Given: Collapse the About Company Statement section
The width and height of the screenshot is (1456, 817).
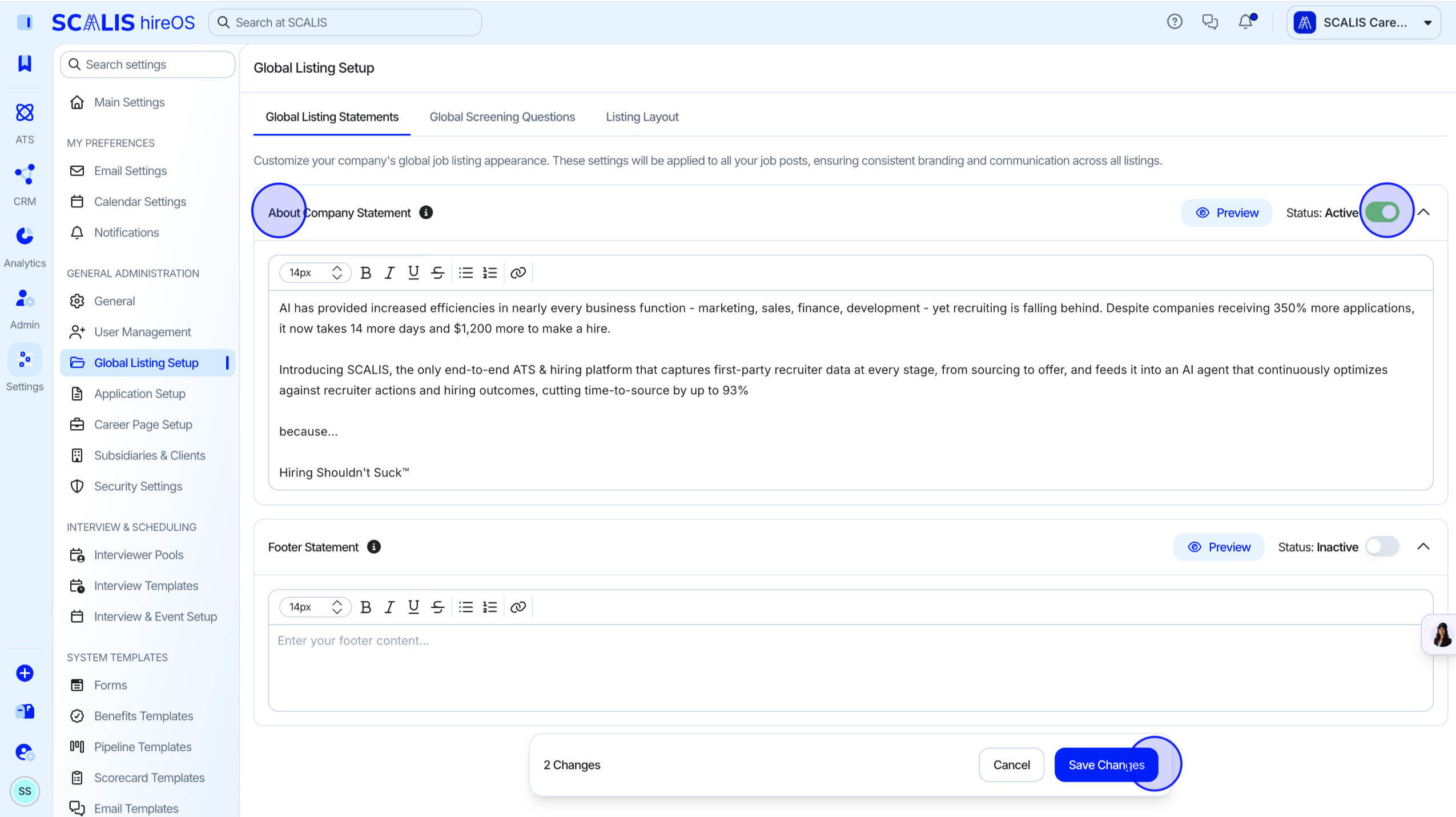Looking at the screenshot, I should click(1423, 213).
